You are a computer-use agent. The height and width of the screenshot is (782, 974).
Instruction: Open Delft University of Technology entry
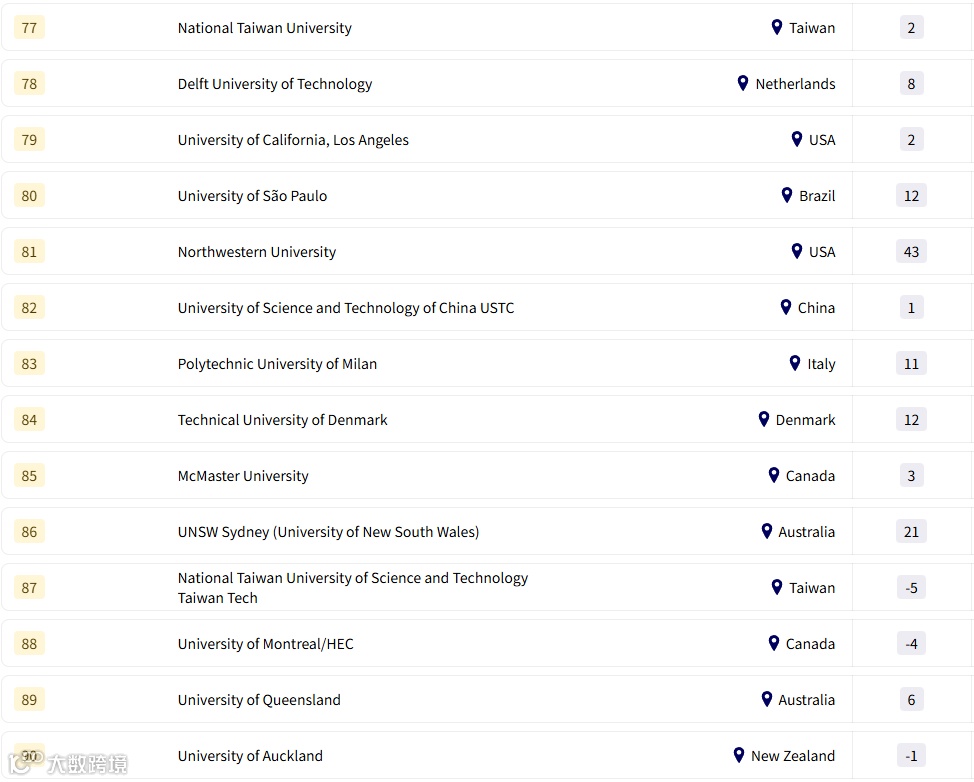(274, 84)
